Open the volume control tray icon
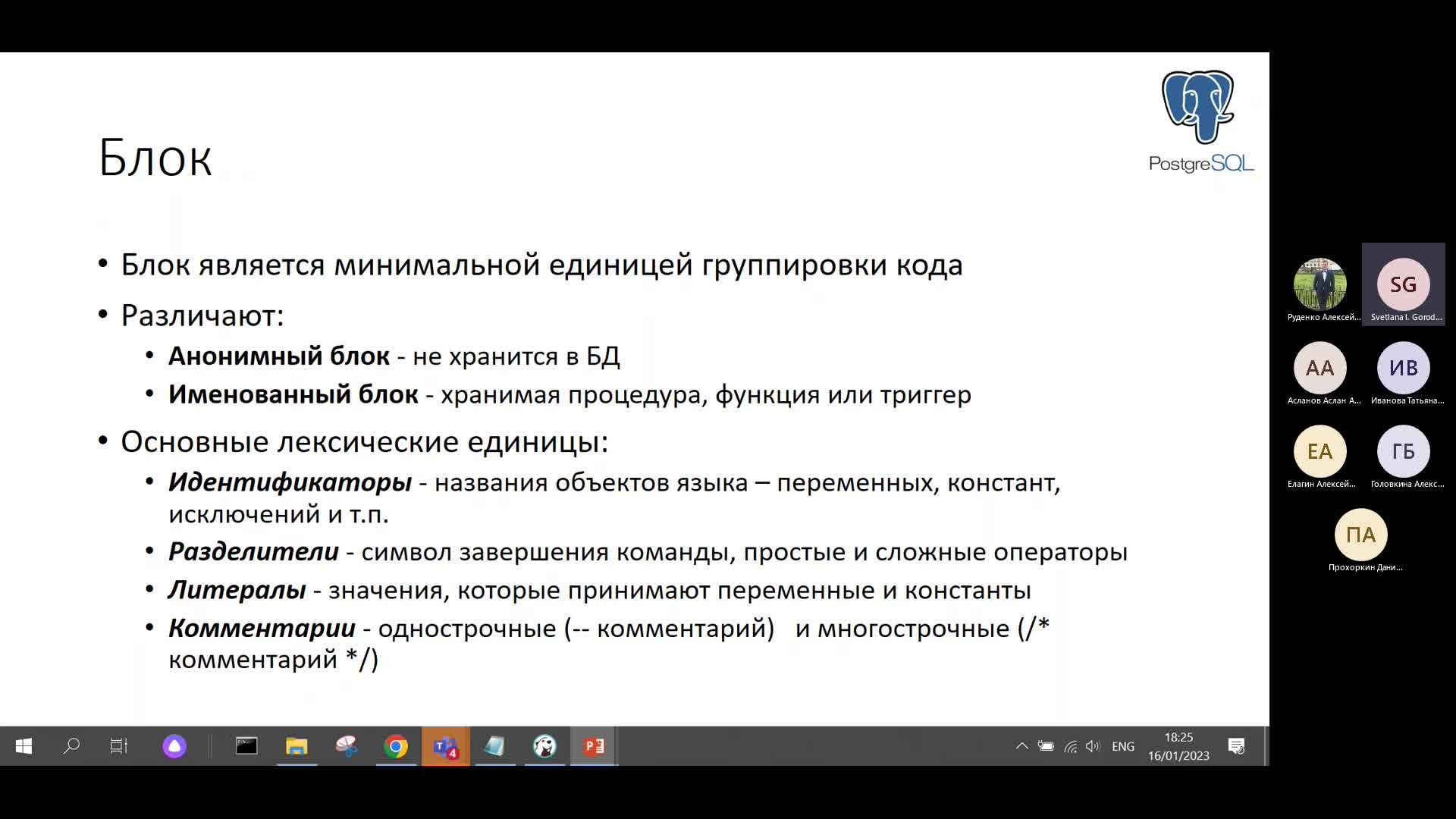The image size is (1456, 819). (1093, 746)
